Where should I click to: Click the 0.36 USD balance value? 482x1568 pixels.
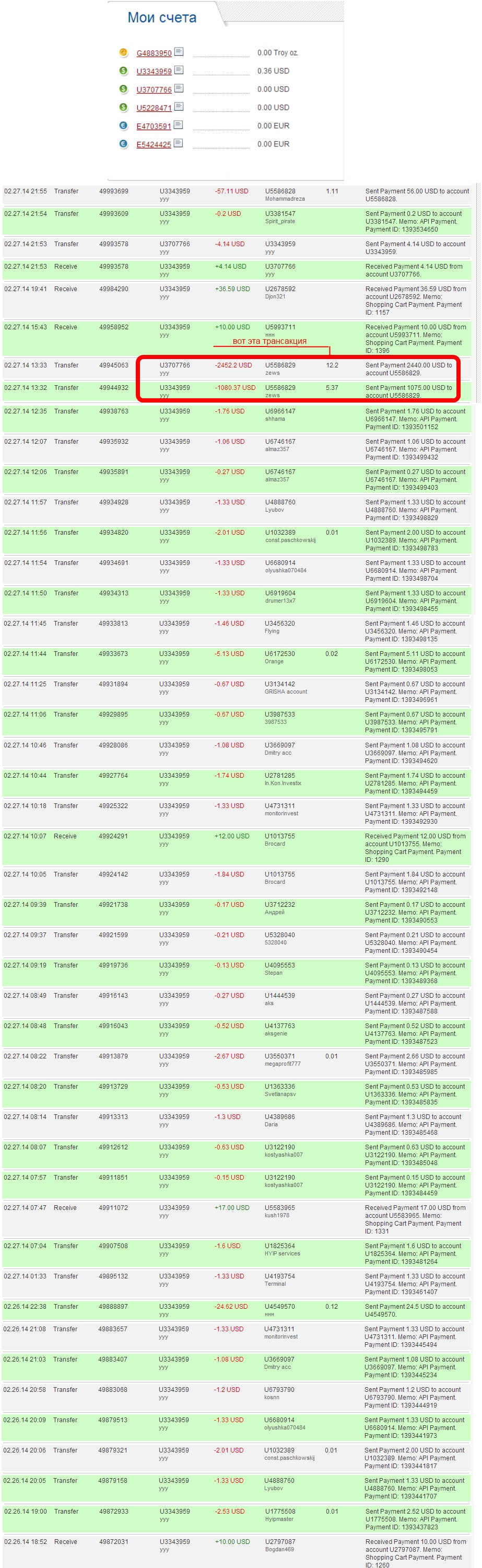(273, 71)
